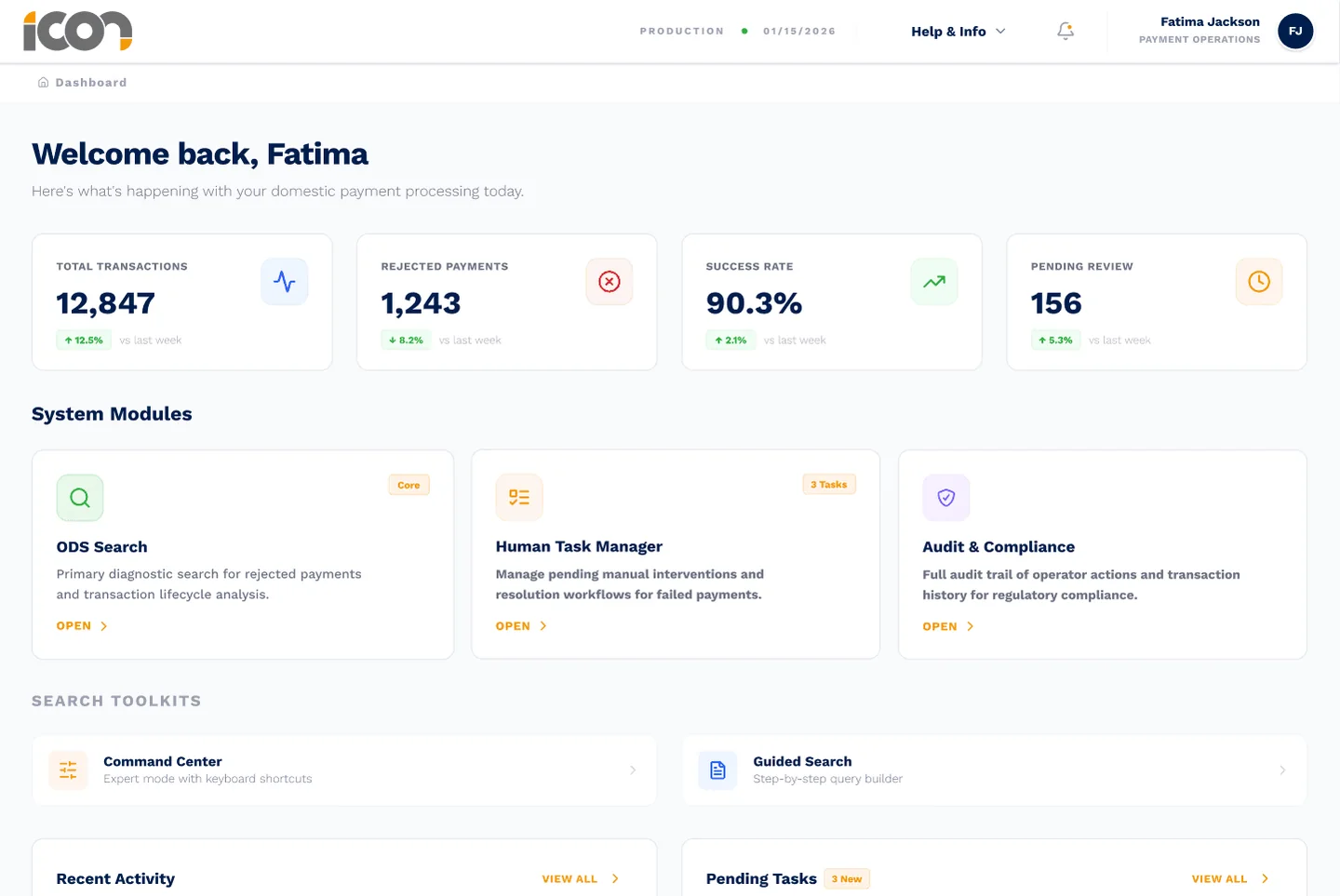
Task: Click the 01/15/2026 date in header
Action: click(799, 31)
